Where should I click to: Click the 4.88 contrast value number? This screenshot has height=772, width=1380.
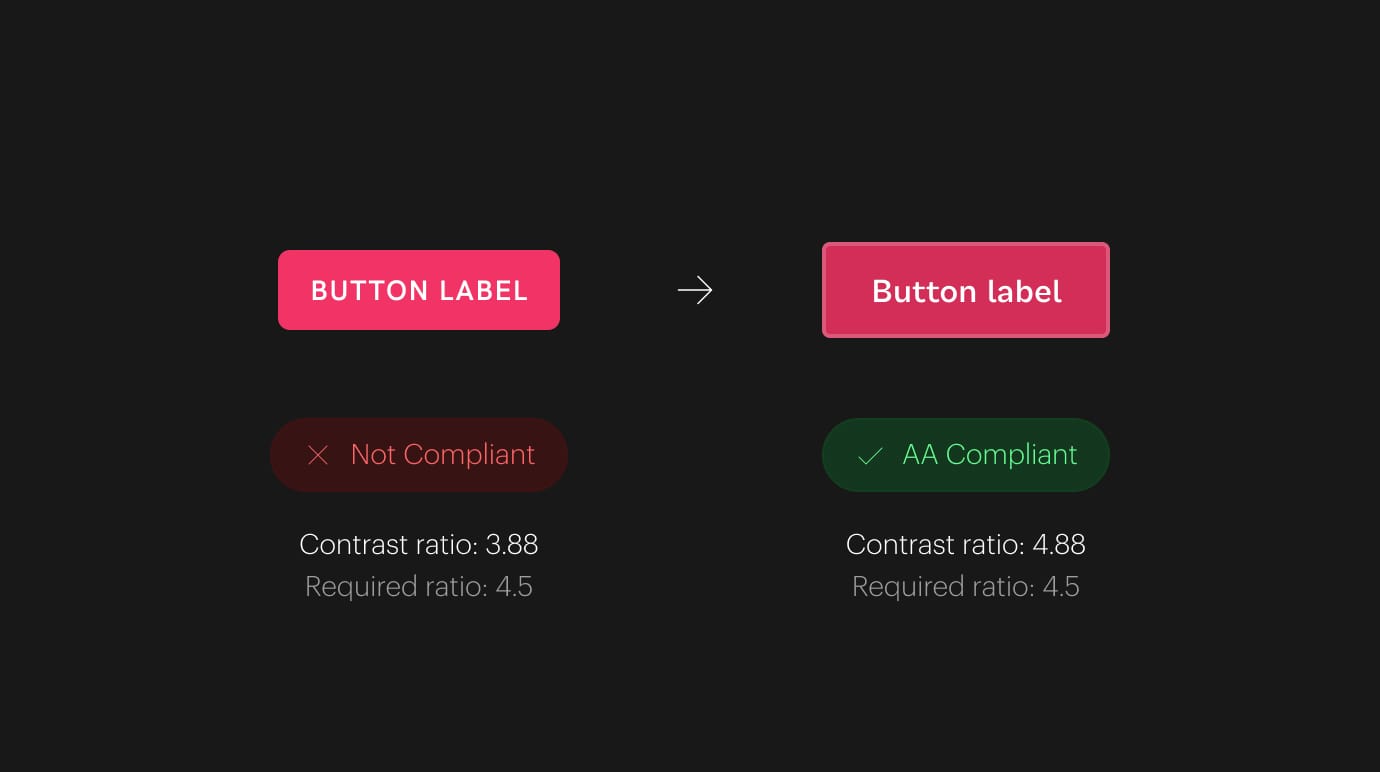coord(1059,544)
